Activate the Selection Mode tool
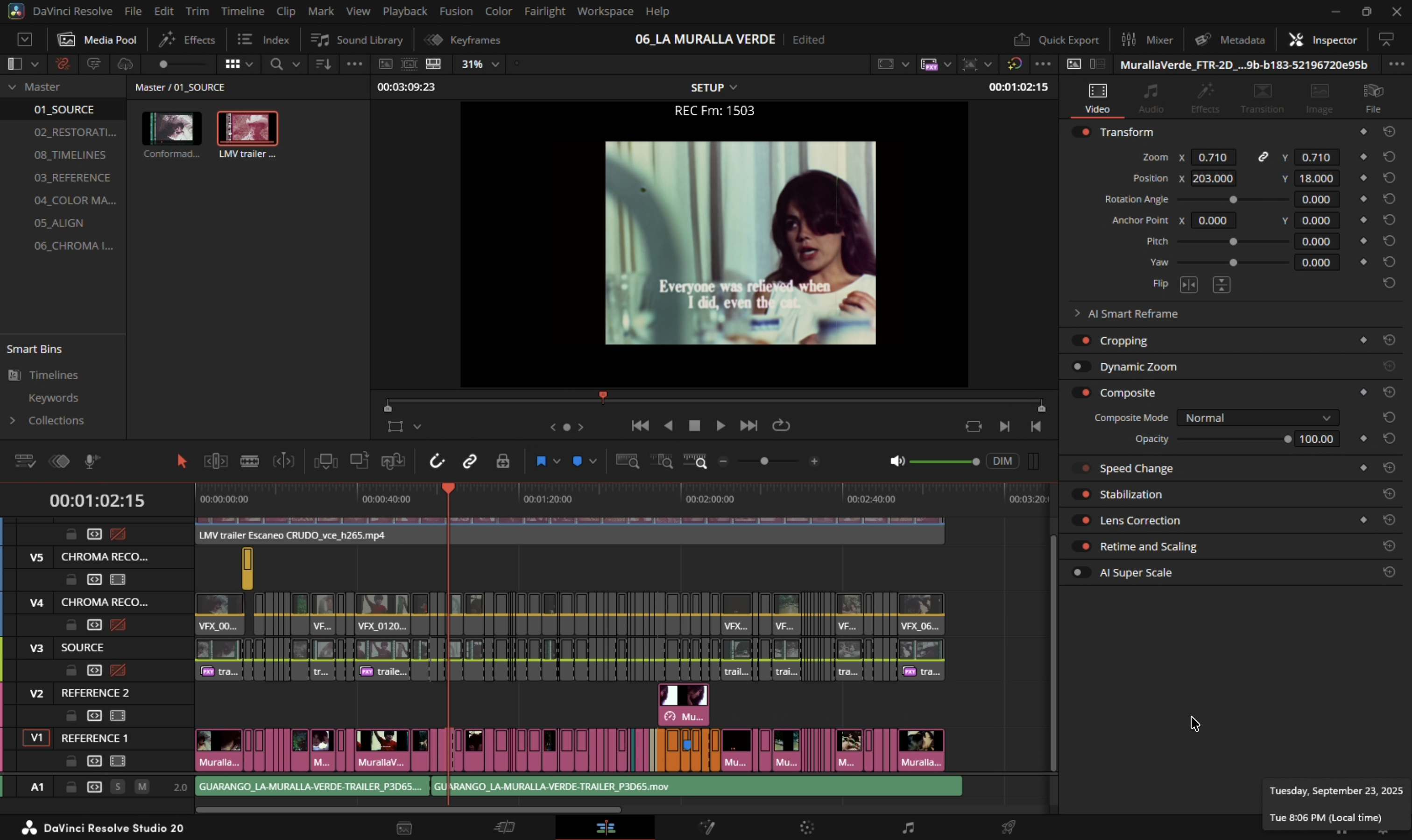 click(182, 461)
